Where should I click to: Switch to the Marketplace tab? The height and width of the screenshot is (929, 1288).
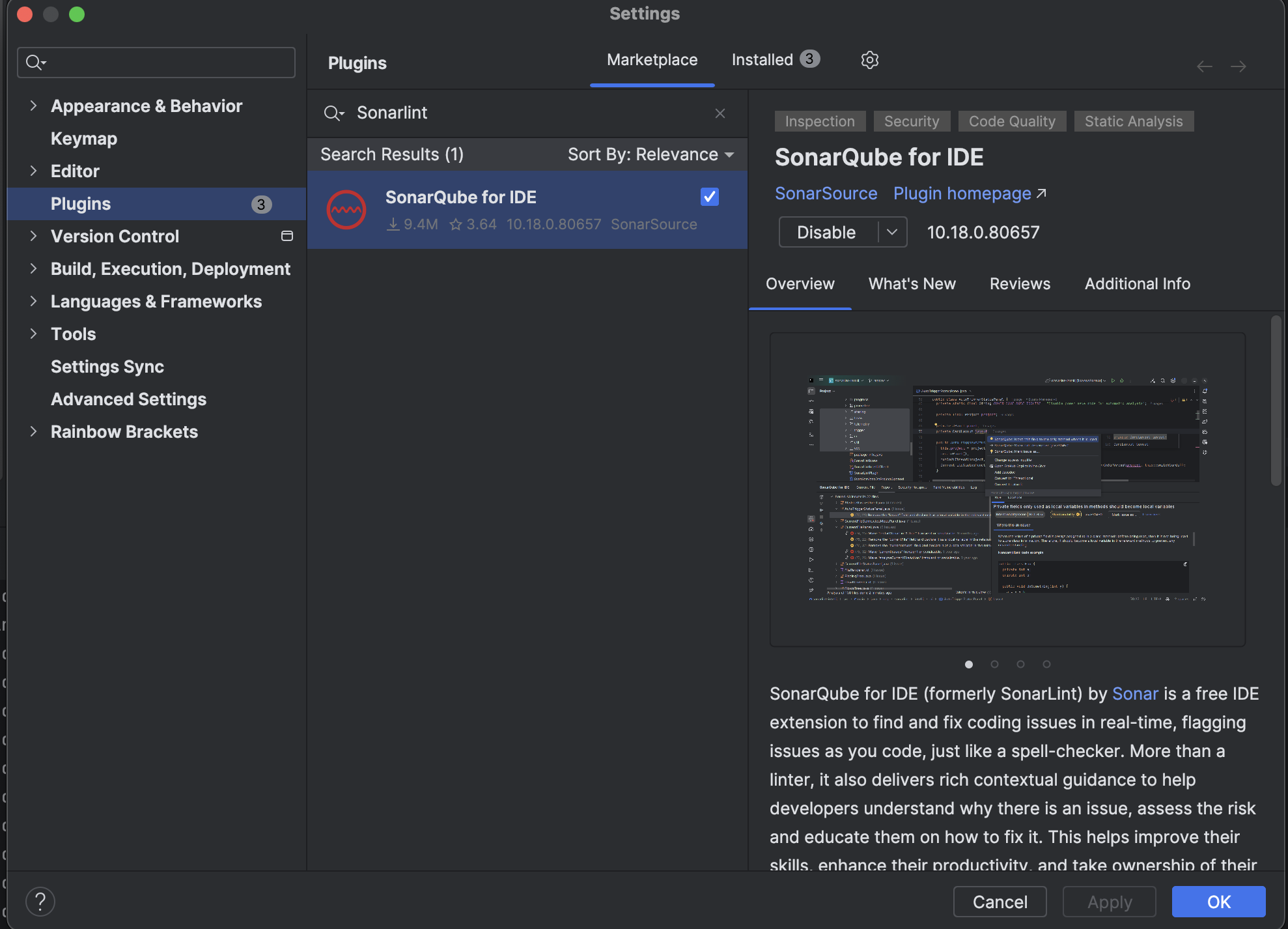[x=652, y=60]
